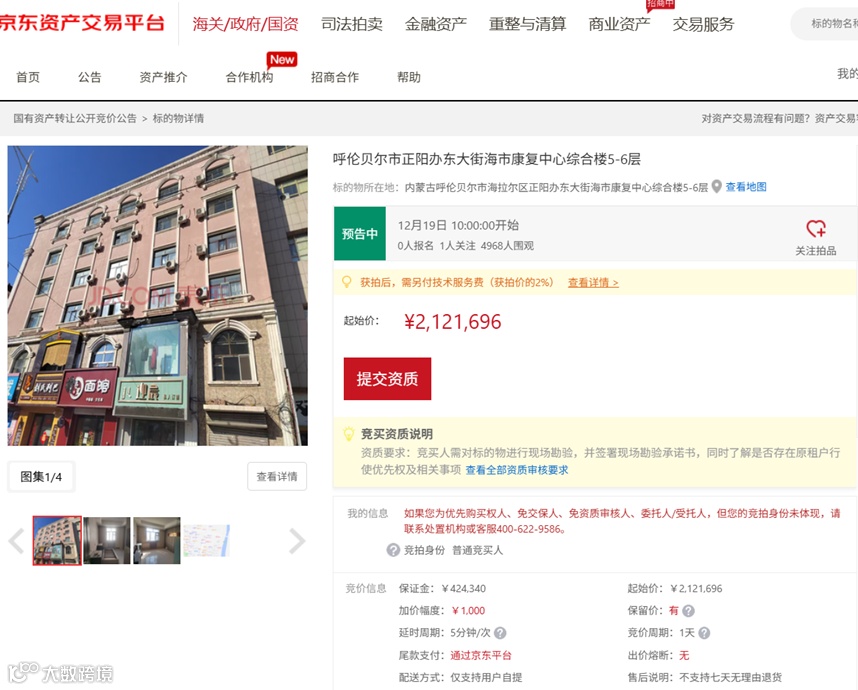Click 5分钟/次 delay period value
This screenshot has height=690, width=858.
click(x=470, y=633)
